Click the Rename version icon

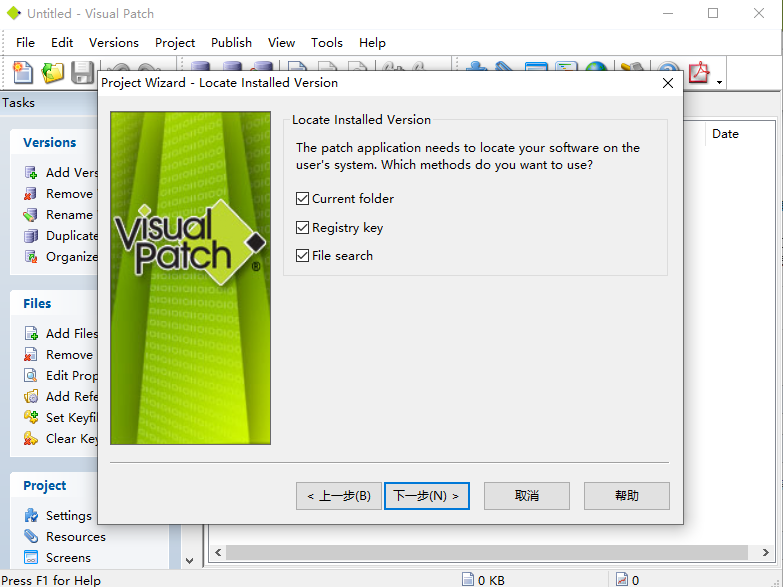[31, 215]
